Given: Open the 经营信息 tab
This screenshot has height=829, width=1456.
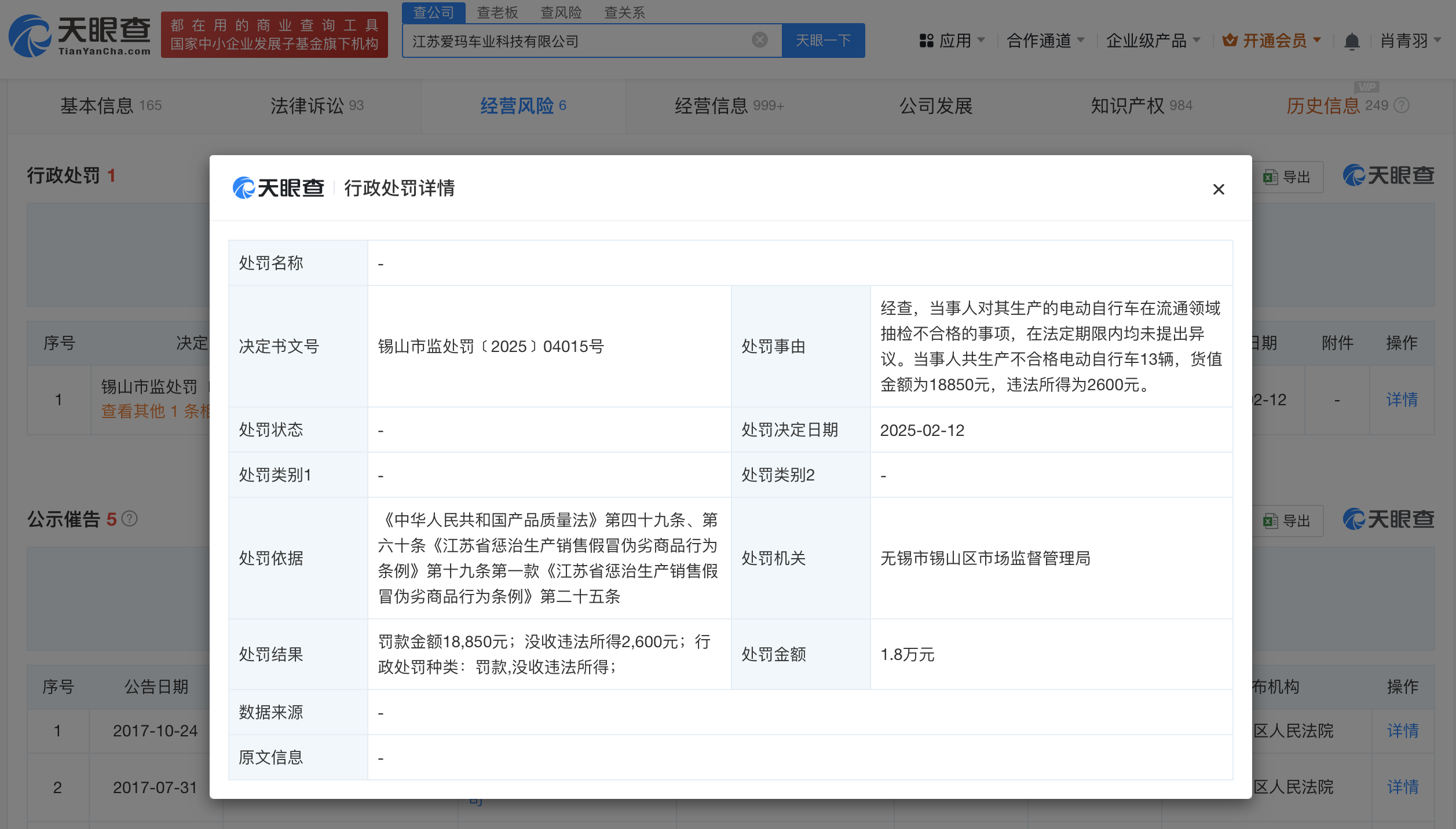Looking at the screenshot, I should [x=729, y=105].
